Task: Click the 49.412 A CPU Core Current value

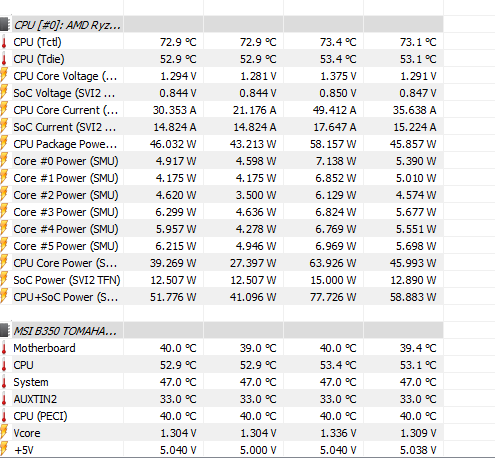Action: (334, 110)
